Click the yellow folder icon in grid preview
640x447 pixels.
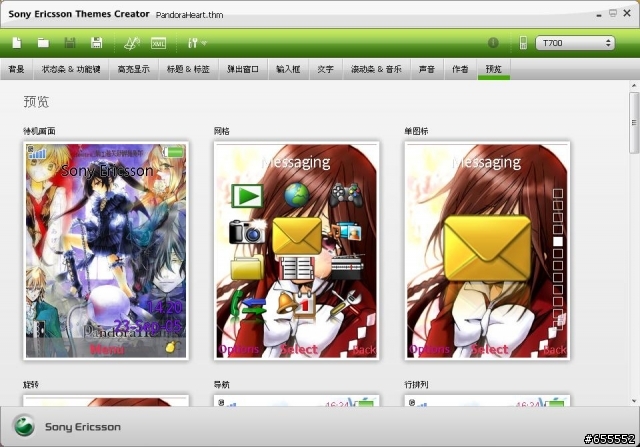click(247, 268)
